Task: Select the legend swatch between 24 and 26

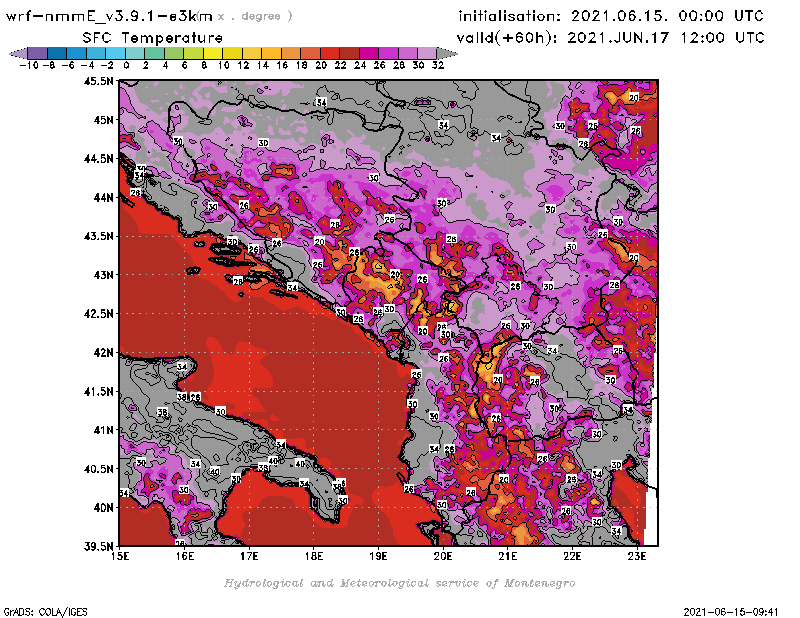Action: coord(369,53)
